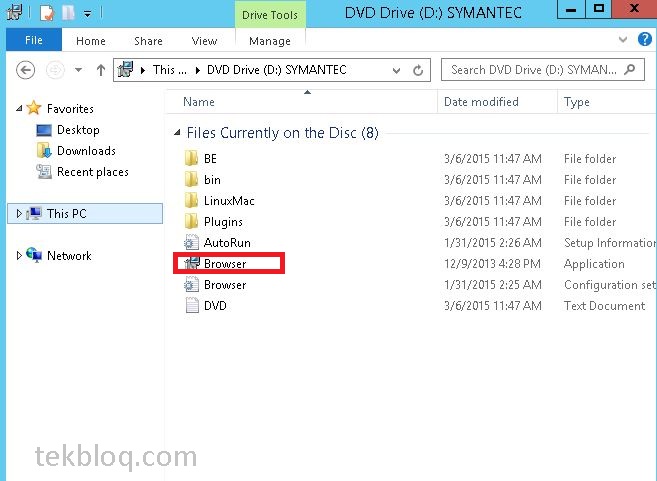Click the This PC computer icon
This screenshot has height=481, width=657.
click(x=34, y=213)
